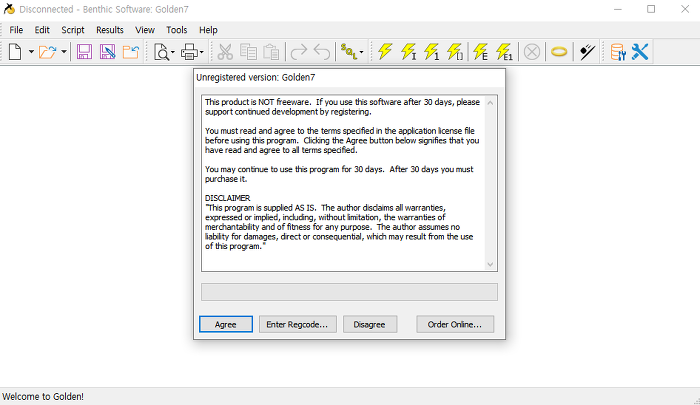Open the Help menu
This screenshot has width=700, height=405.
pos(208,30)
